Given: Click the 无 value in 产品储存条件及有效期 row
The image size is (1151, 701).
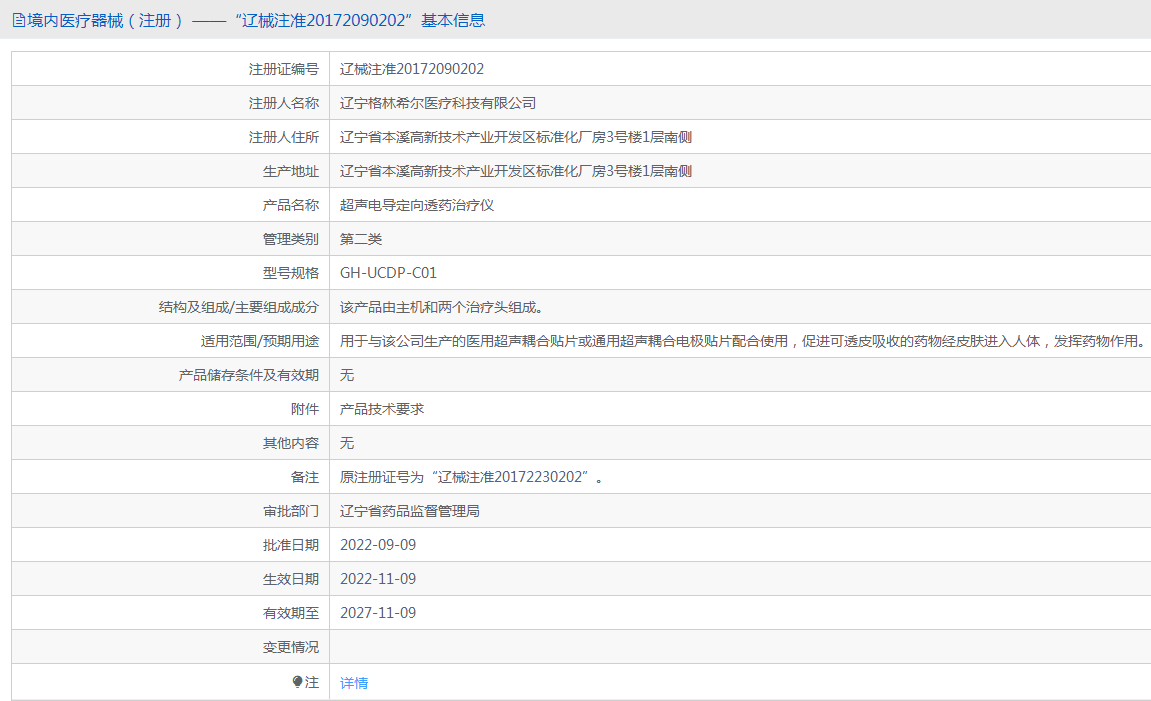Looking at the screenshot, I should click(347, 375).
